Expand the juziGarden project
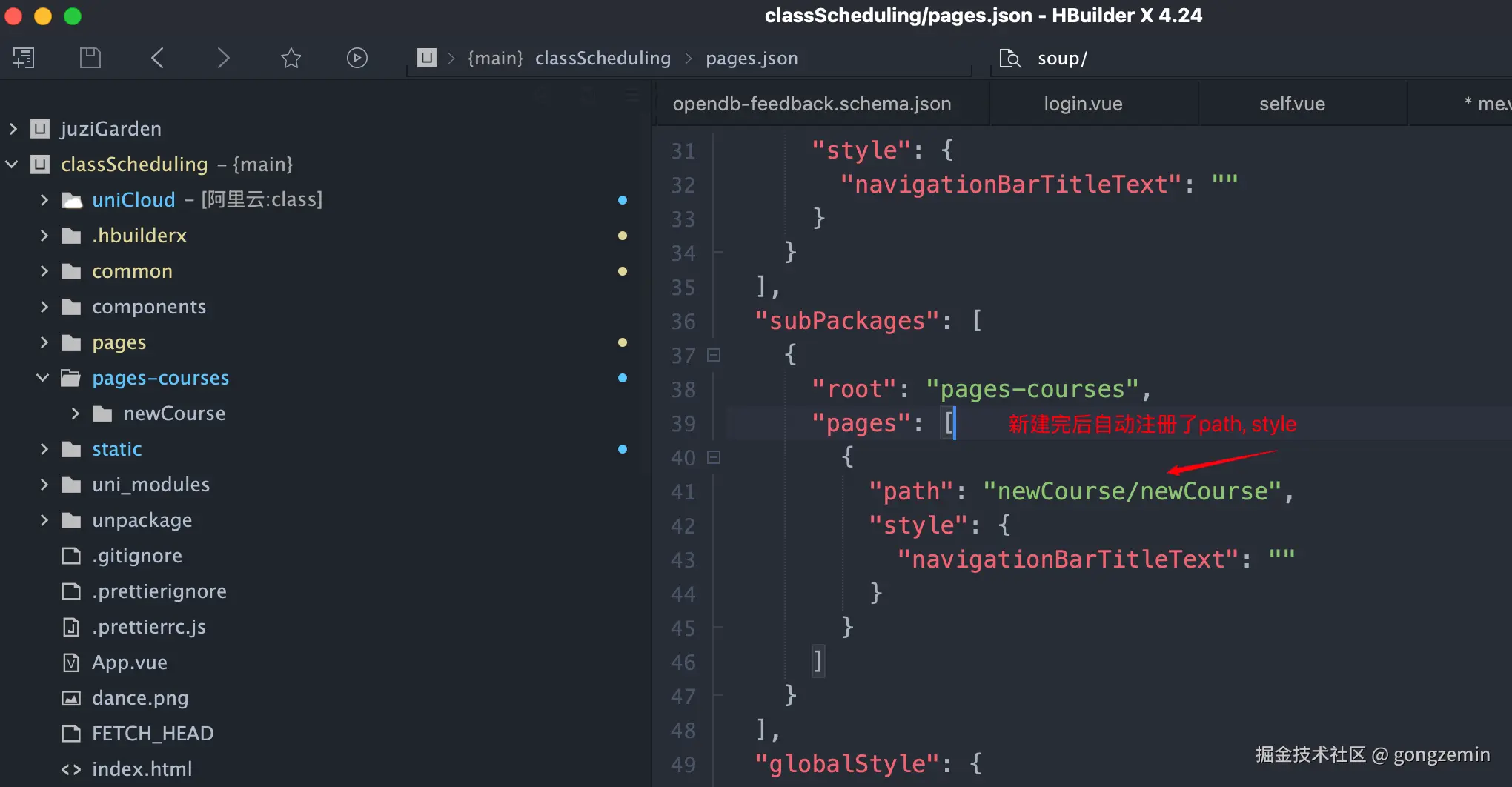The image size is (1512, 787). (x=13, y=129)
